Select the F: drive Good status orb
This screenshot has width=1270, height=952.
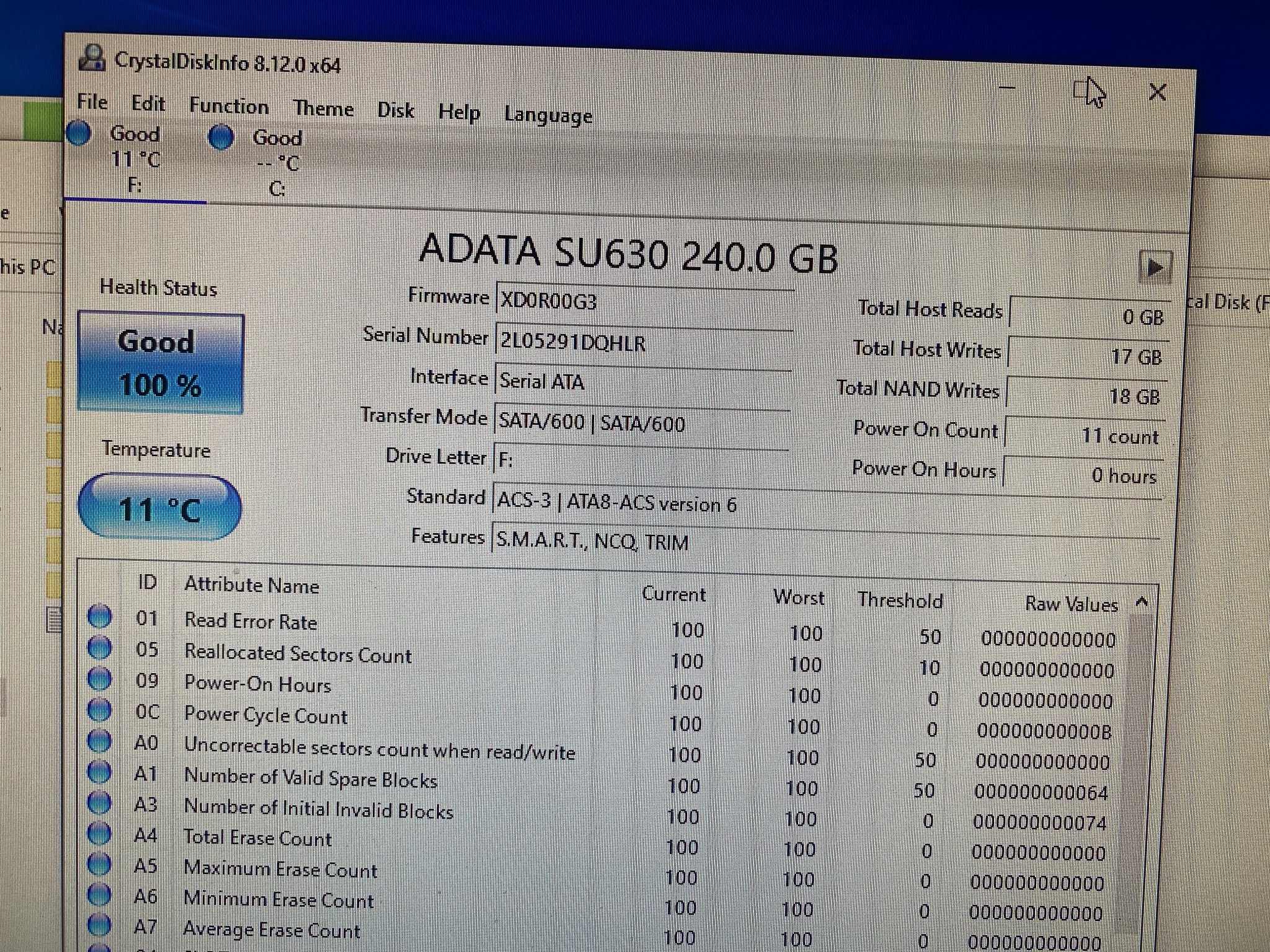coord(79,133)
